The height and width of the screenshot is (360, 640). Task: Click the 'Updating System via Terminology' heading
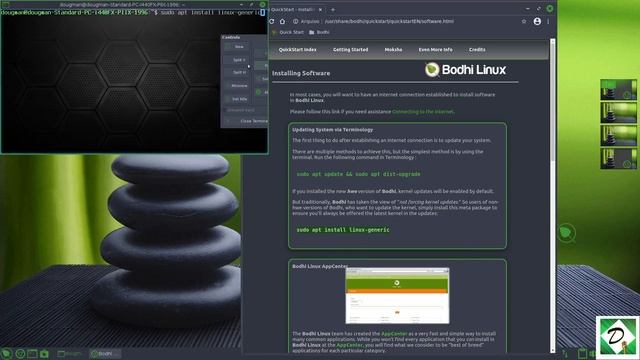click(x=332, y=130)
